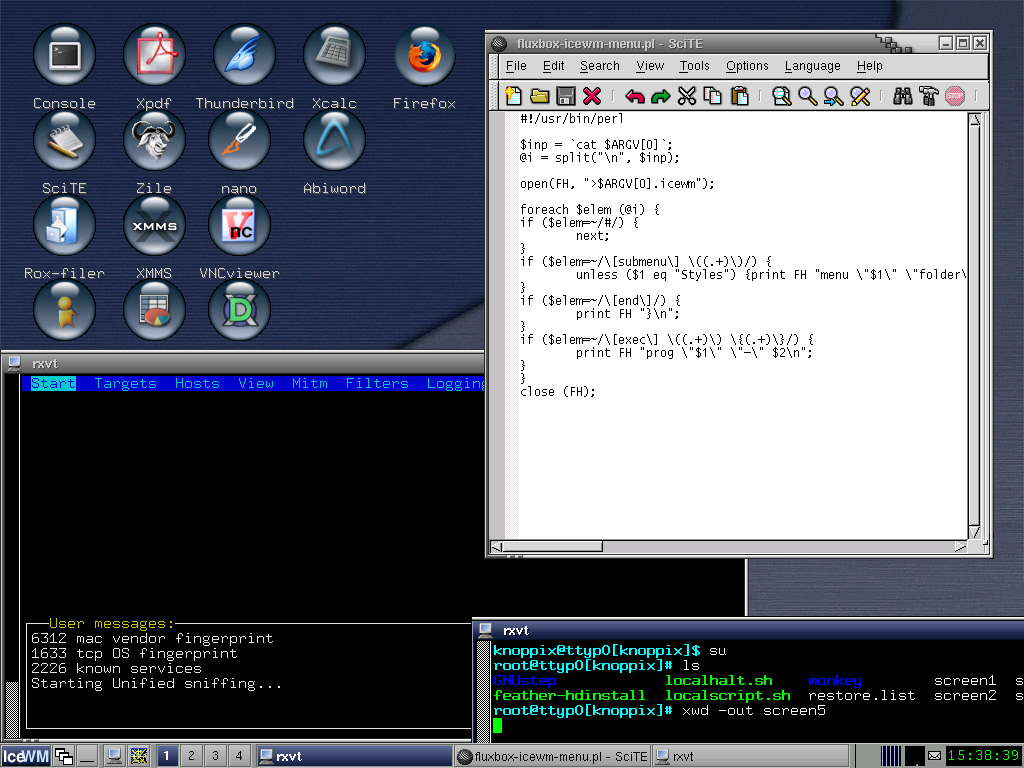Image resolution: width=1024 pixels, height=768 pixels.
Task: Click "localscript.sh" in the root terminal listing
Action: (728, 696)
